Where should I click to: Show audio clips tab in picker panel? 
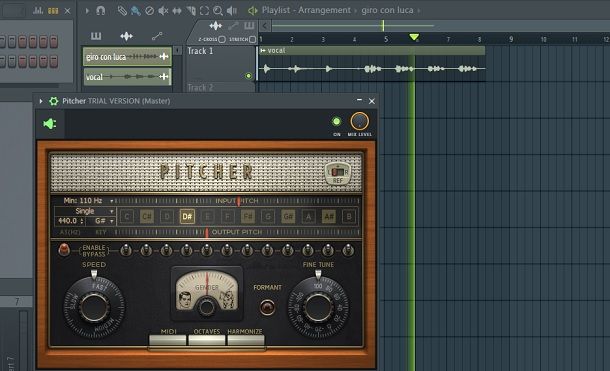(126, 36)
